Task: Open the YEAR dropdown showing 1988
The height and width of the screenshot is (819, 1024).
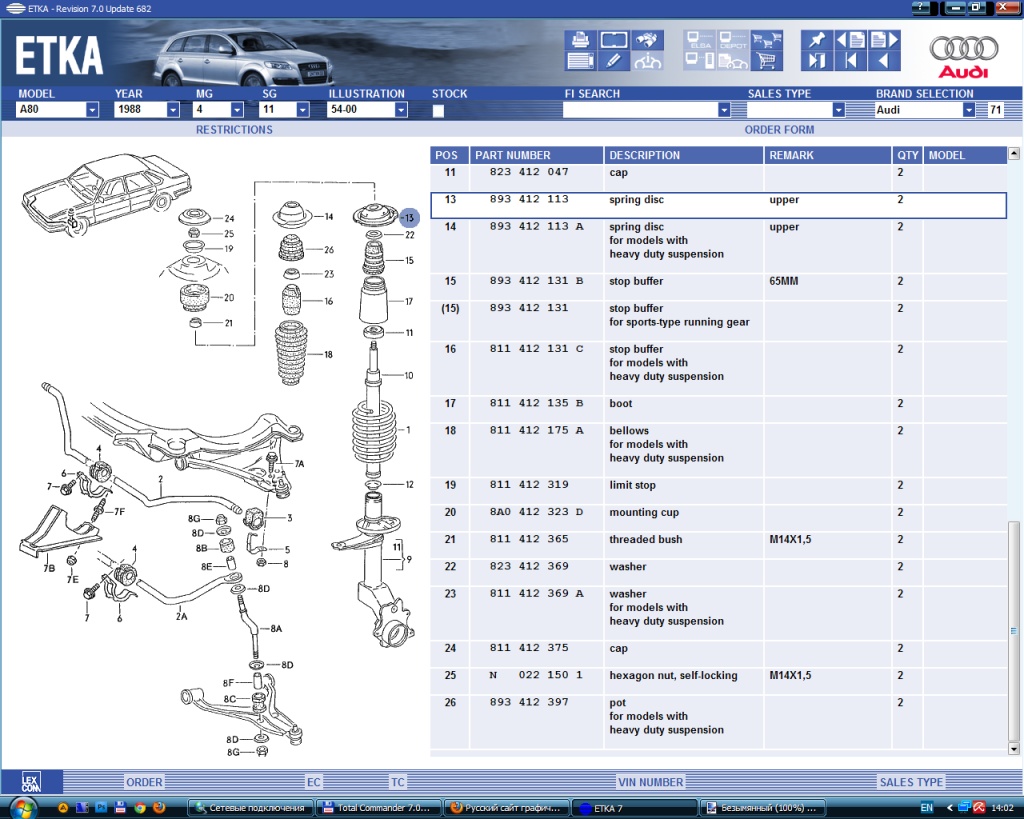Action: pos(173,110)
